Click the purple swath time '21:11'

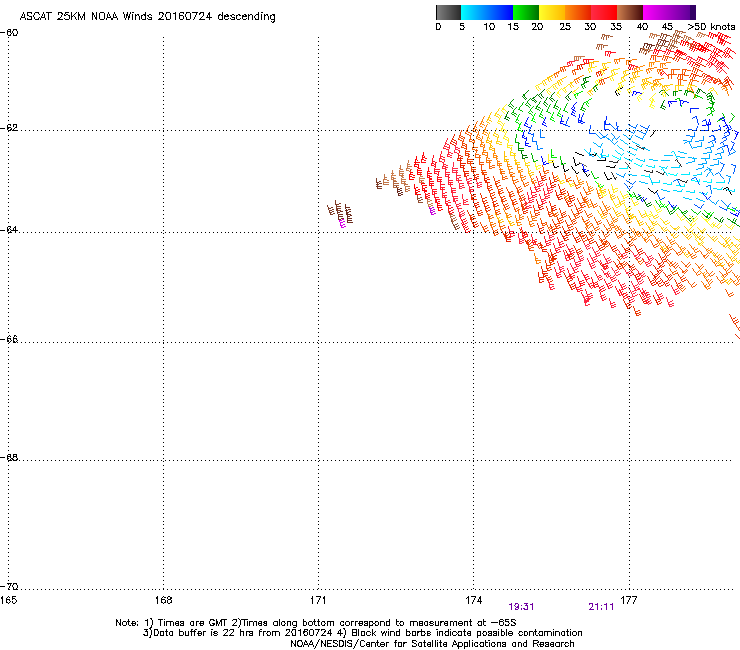(601, 607)
